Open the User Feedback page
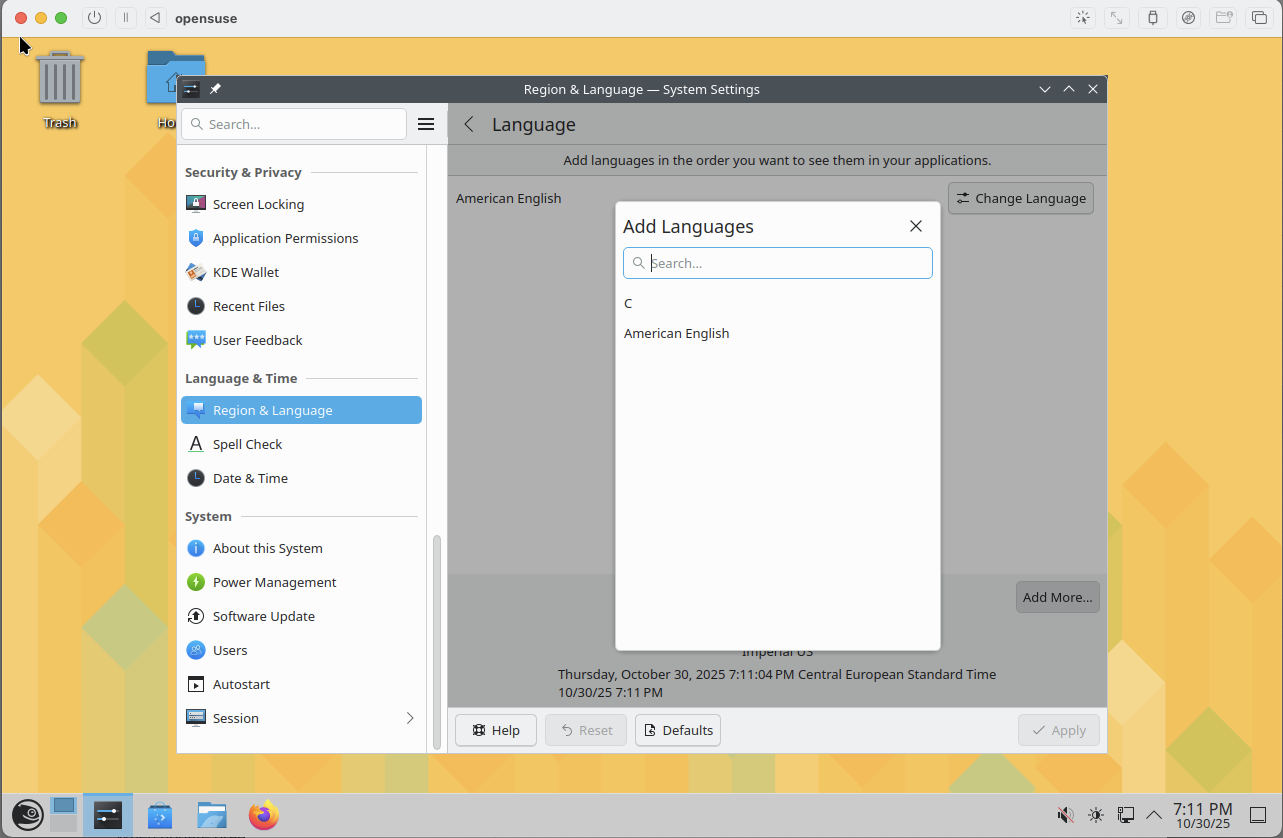1283x838 pixels. [257, 340]
